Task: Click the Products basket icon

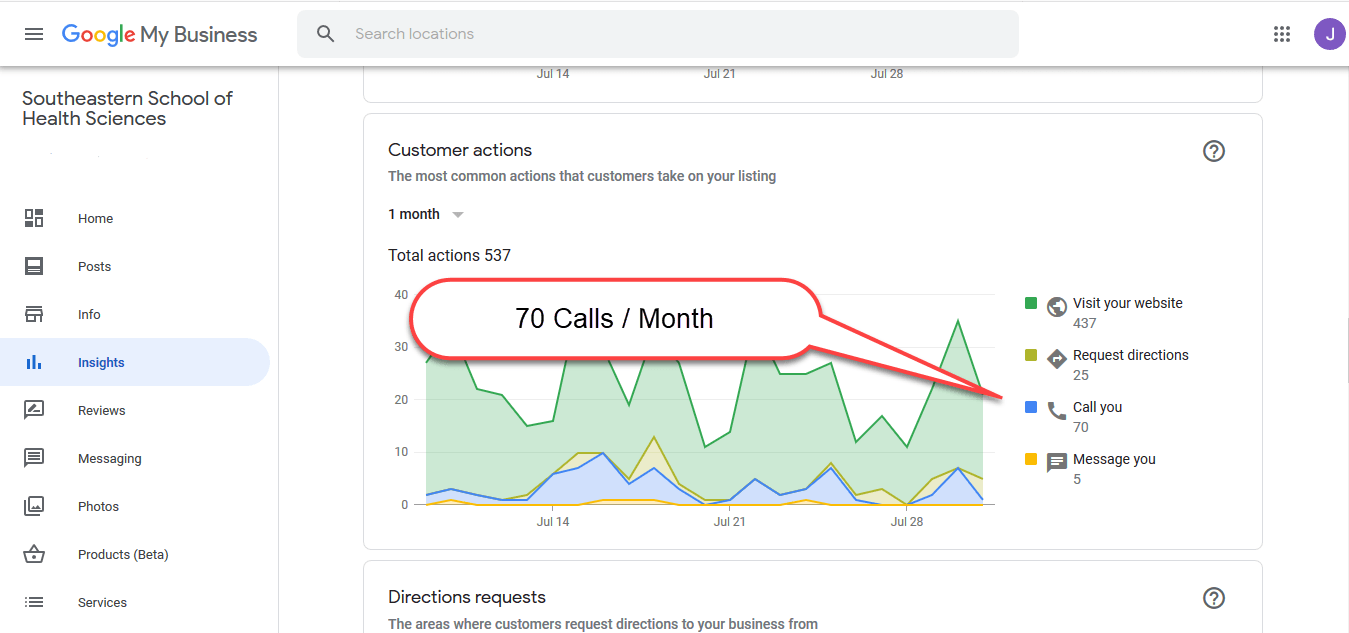Action: coord(34,554)
